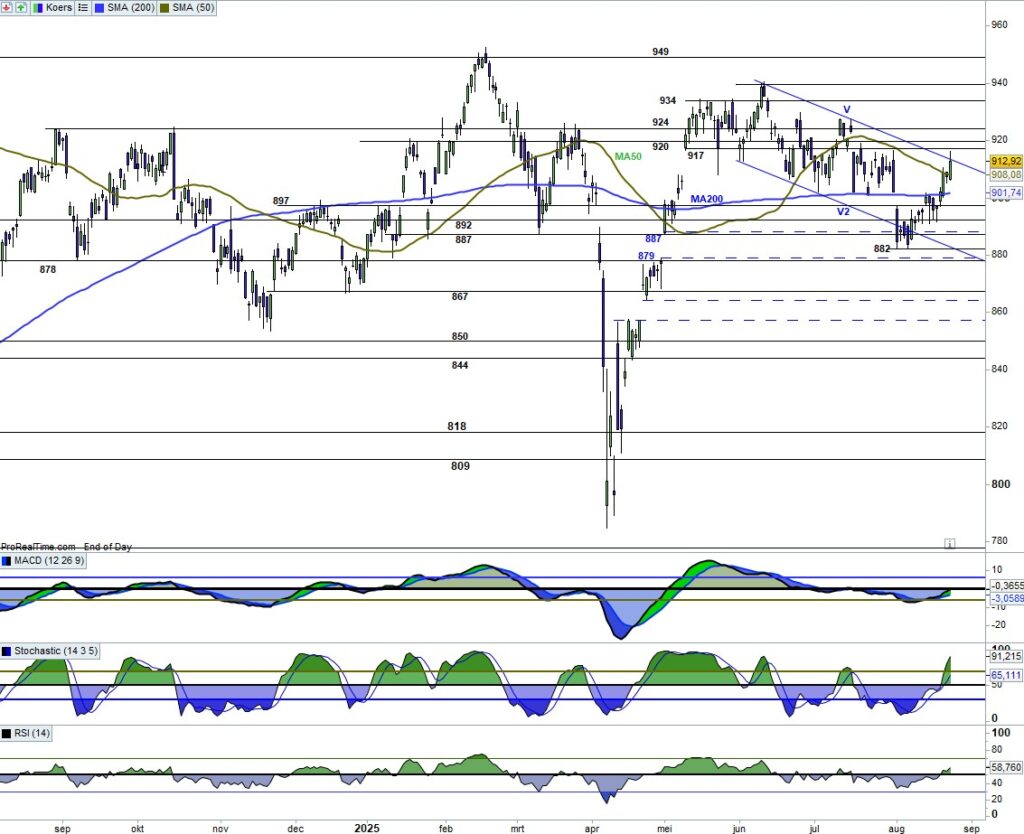This screenshot has height=834, width=1024.
Task: Click the Stochastic indicator color icon
Action: [7, 652]
